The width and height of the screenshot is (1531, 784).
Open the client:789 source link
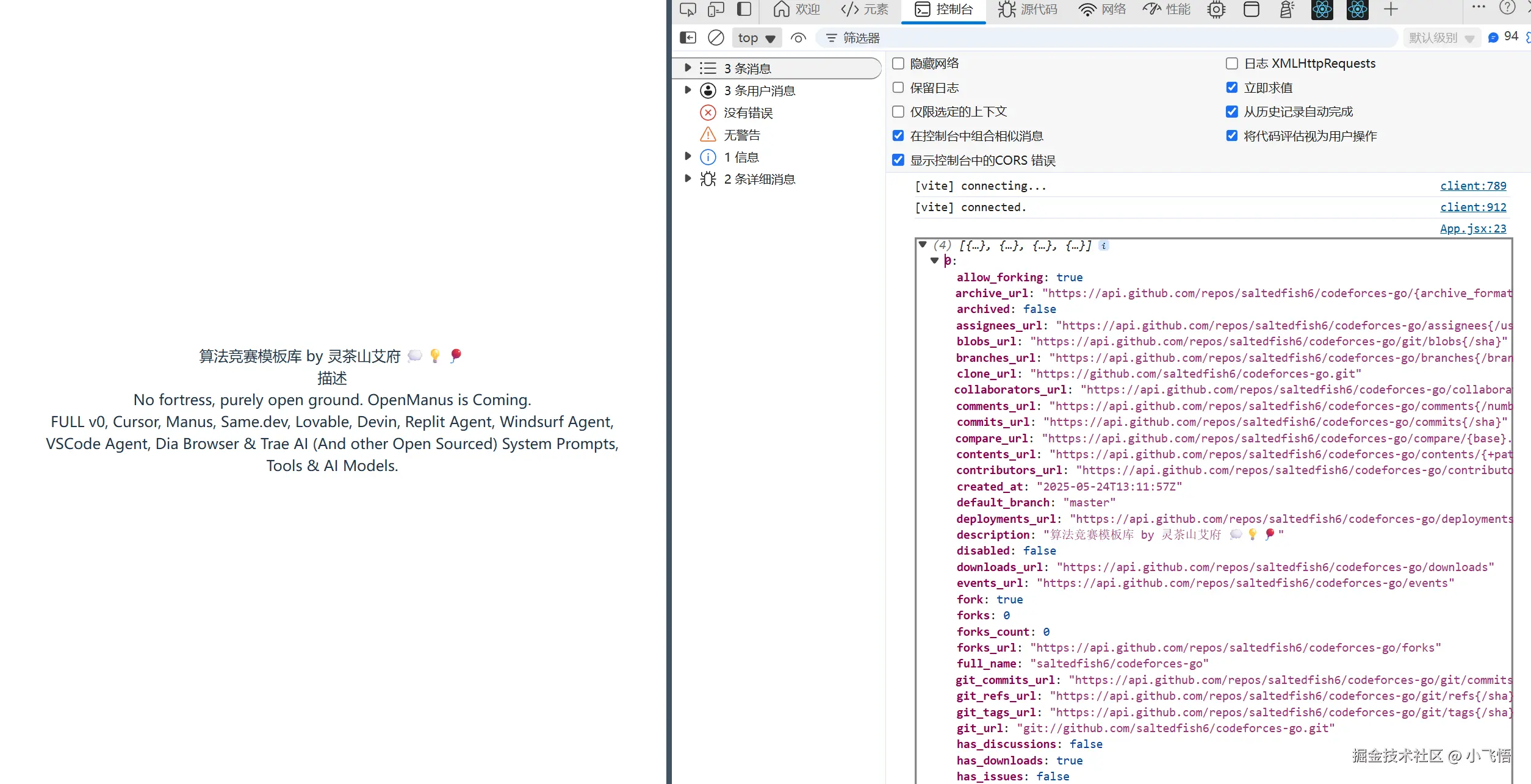[x=1473, y=186]
